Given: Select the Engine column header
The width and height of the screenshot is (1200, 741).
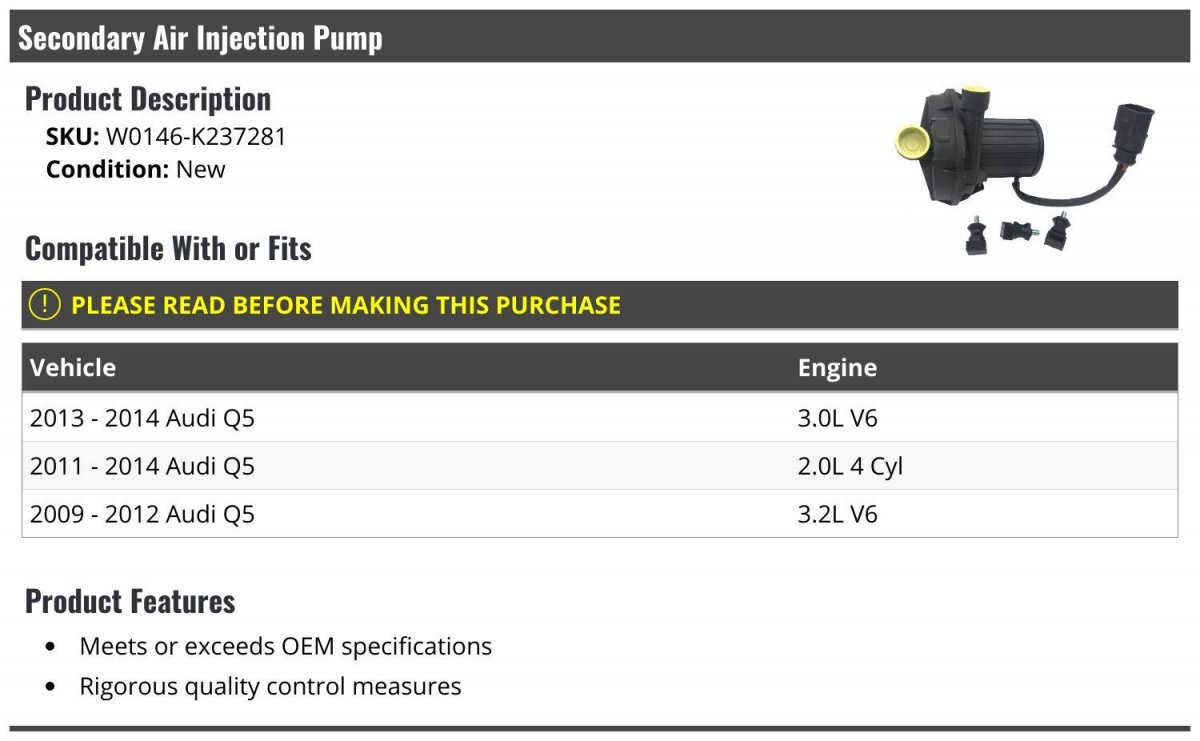Looking at the screenshot, I should coord(837,368).
